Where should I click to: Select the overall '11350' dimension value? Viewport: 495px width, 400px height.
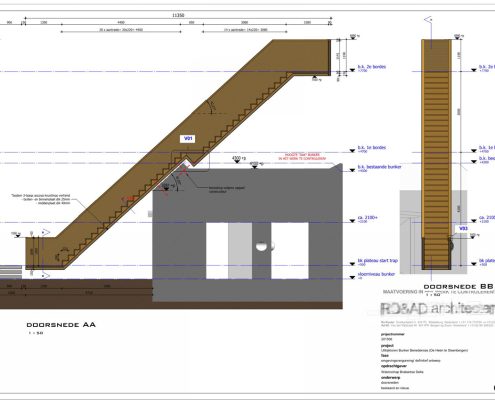click(x=178, y=15)
